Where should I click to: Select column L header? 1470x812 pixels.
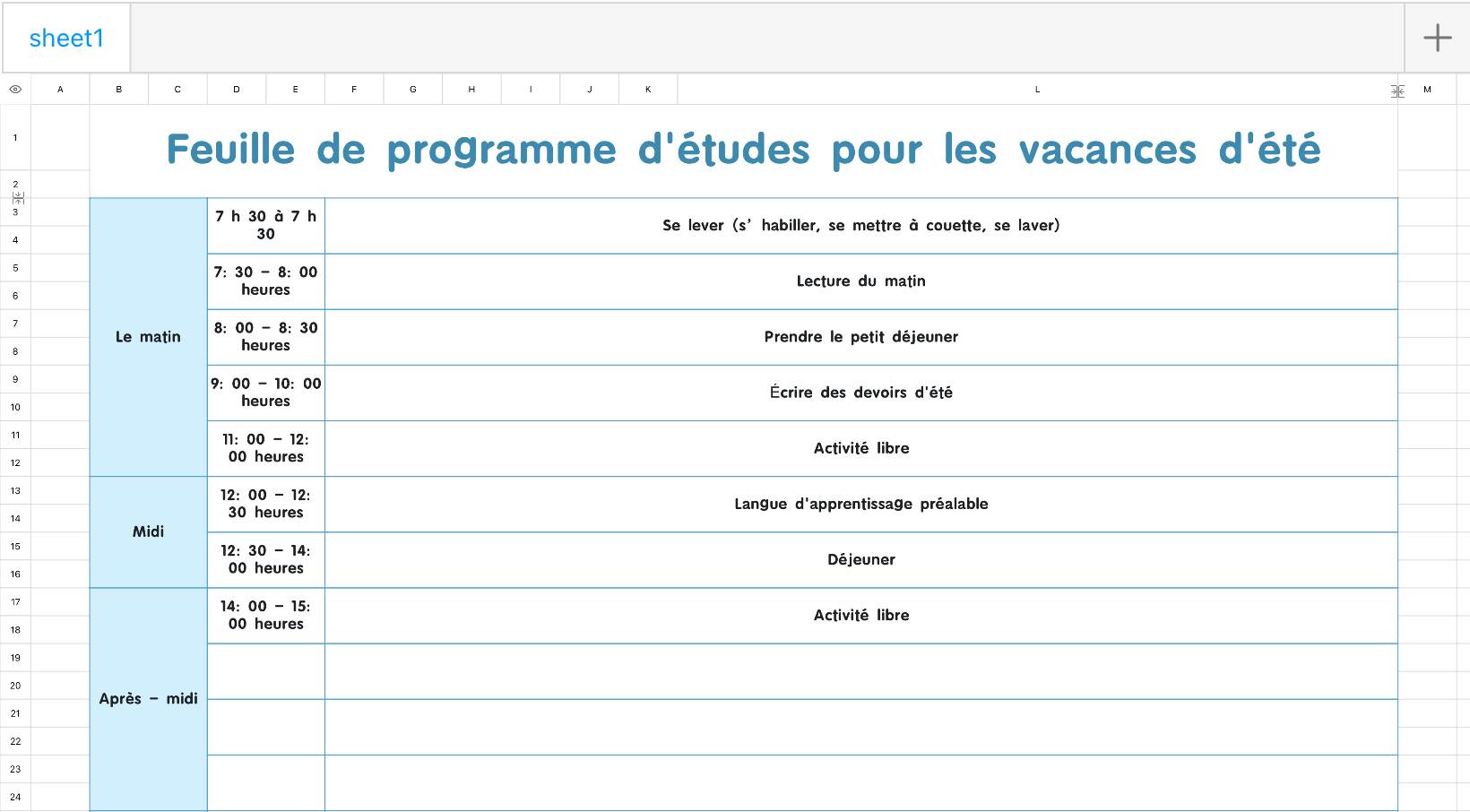click(x=1038, y=90)
